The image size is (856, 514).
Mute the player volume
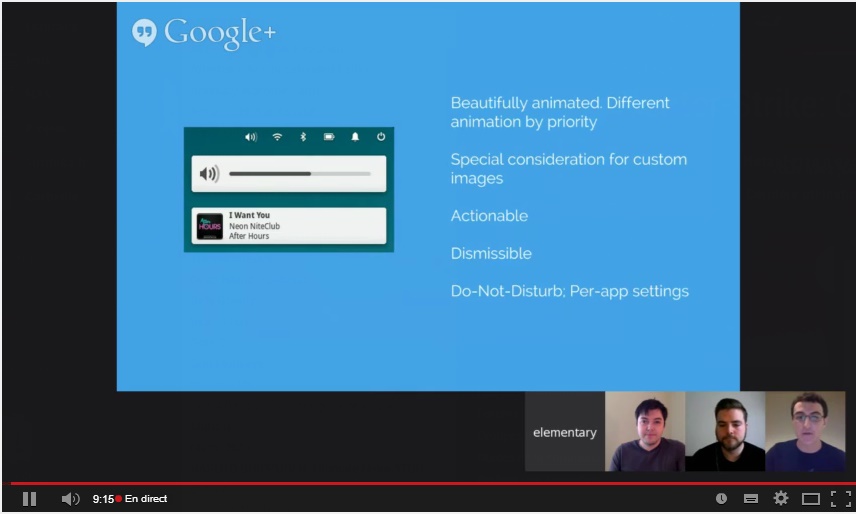[70, 499]
